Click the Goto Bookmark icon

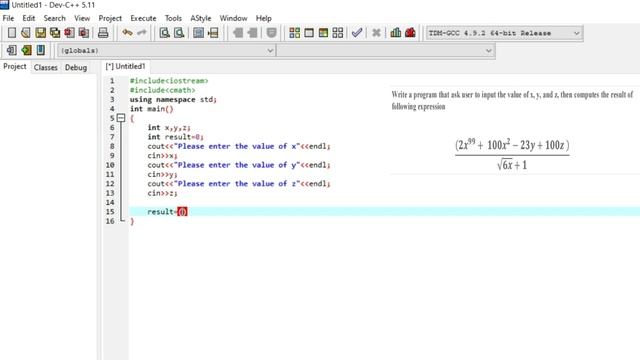tap(40, 50)
